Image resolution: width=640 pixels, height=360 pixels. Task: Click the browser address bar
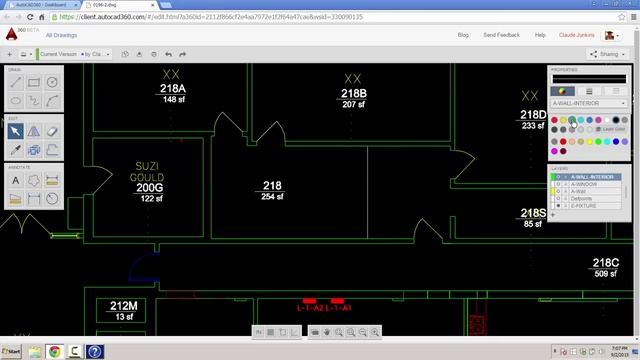coord(333,17)
